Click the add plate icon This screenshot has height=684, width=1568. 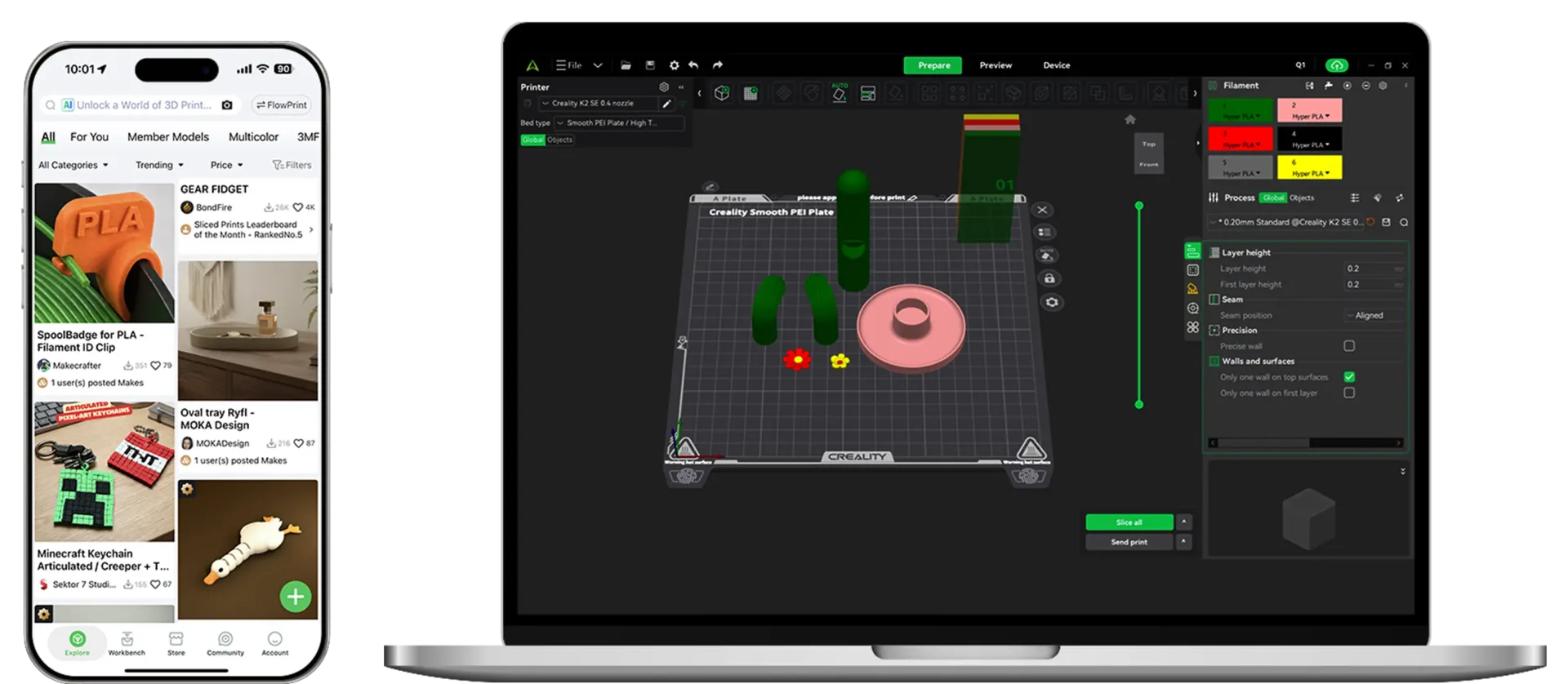click(751, 93)
